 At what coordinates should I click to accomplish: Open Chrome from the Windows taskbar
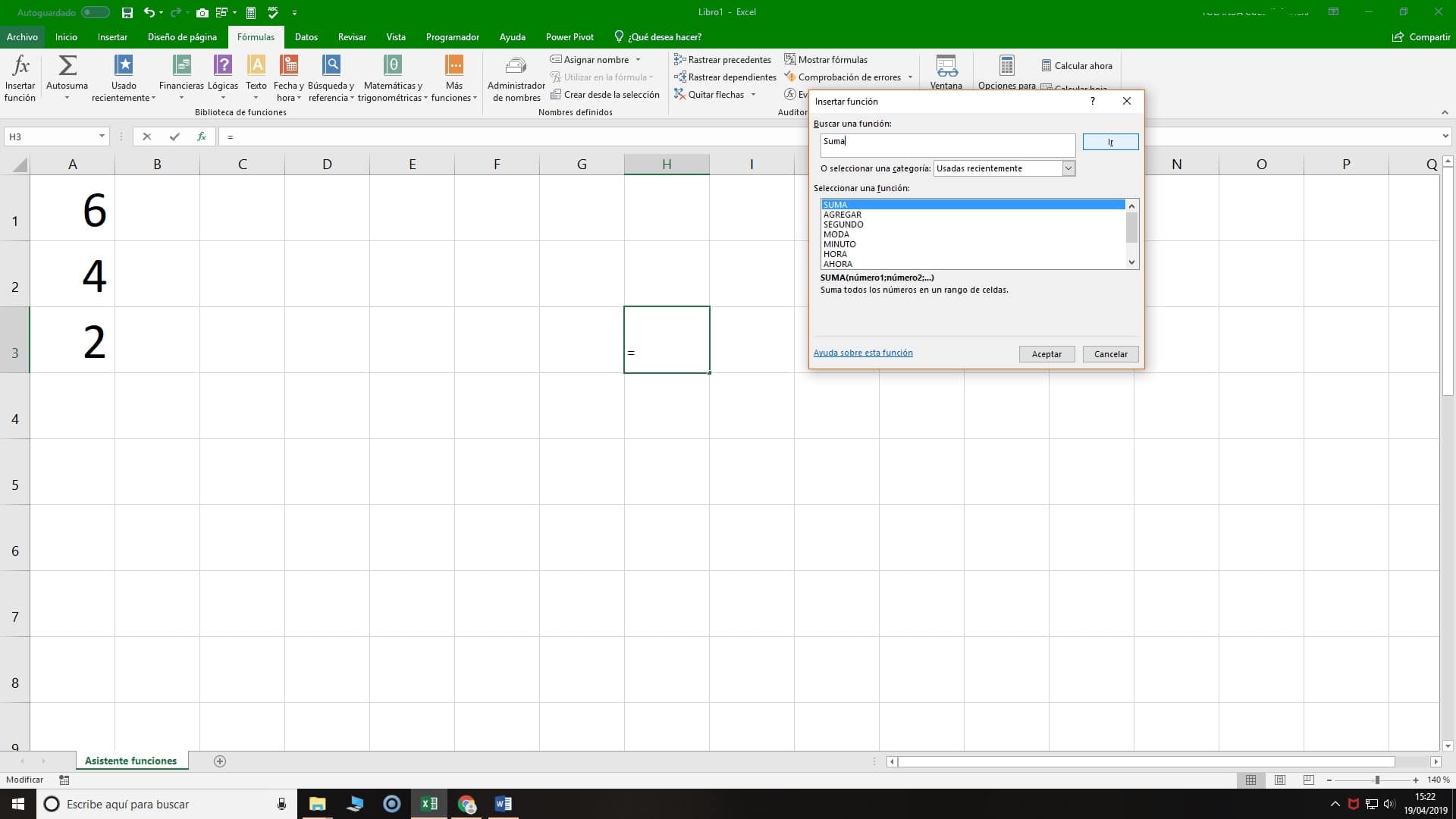pyautogui.click(x=466, y=804)
